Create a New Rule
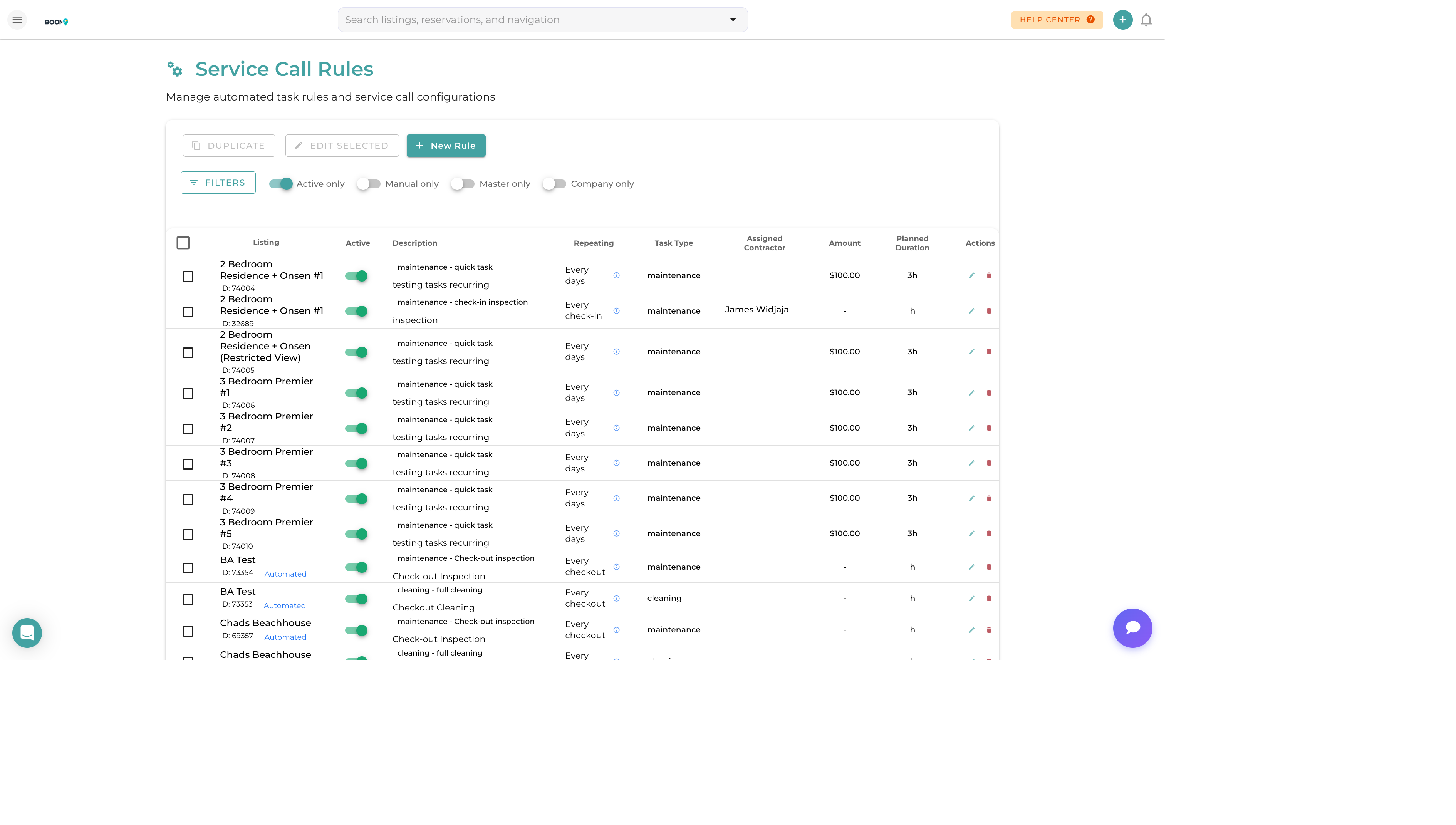The image size is (1456, 825). [x=446, y=146]
